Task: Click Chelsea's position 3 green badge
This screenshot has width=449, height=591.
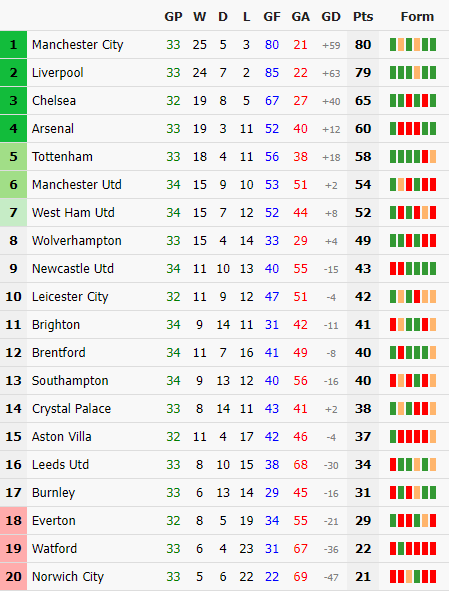Action: coord(13,101)
